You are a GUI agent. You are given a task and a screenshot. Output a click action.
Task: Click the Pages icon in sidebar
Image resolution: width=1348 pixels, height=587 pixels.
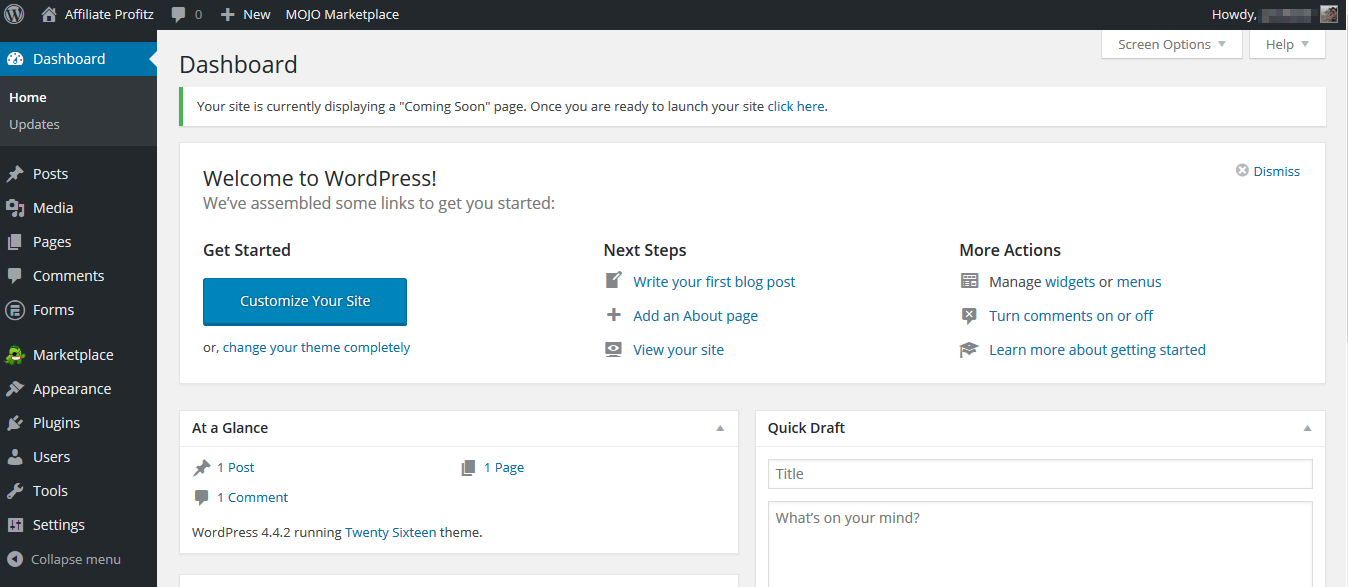click(x=15, y=242)
